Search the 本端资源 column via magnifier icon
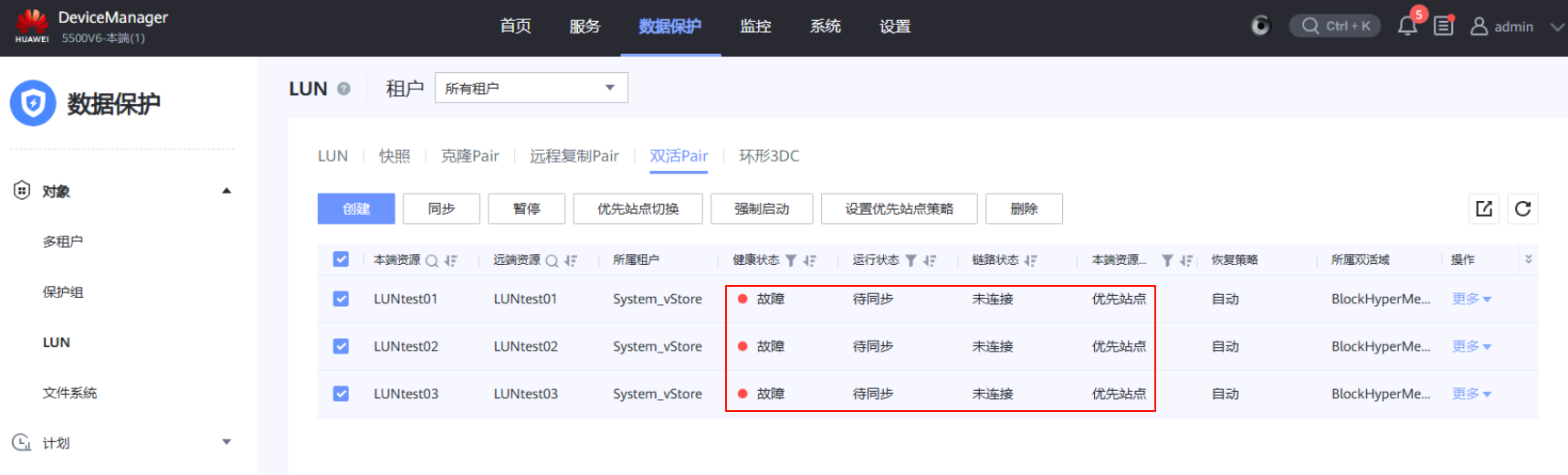This screenshot has width=1568, height=475. (x=432, y=260)
